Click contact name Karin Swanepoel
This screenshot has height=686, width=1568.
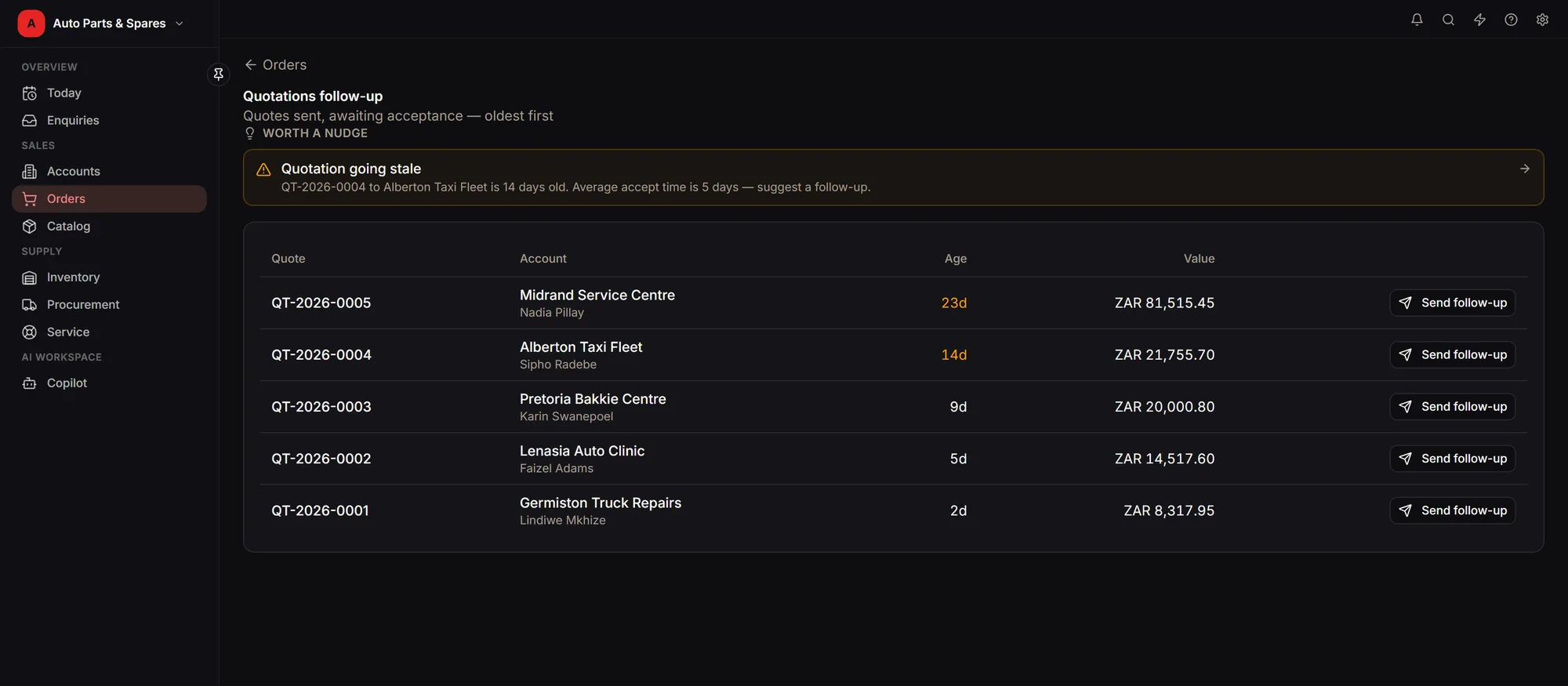tap(566, 416)
